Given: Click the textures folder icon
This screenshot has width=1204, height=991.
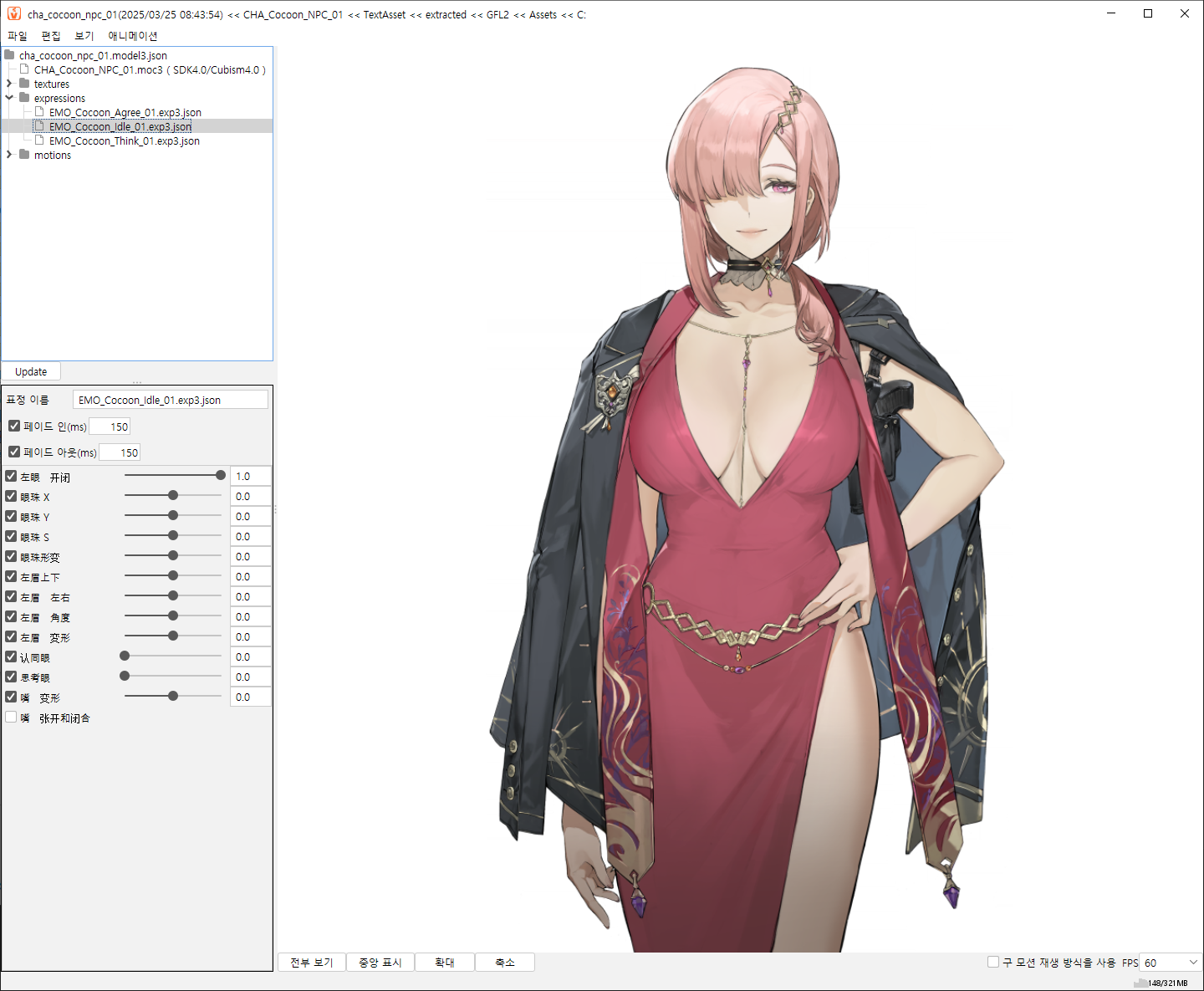Looking at the screenshot, I should pos(24,84).
